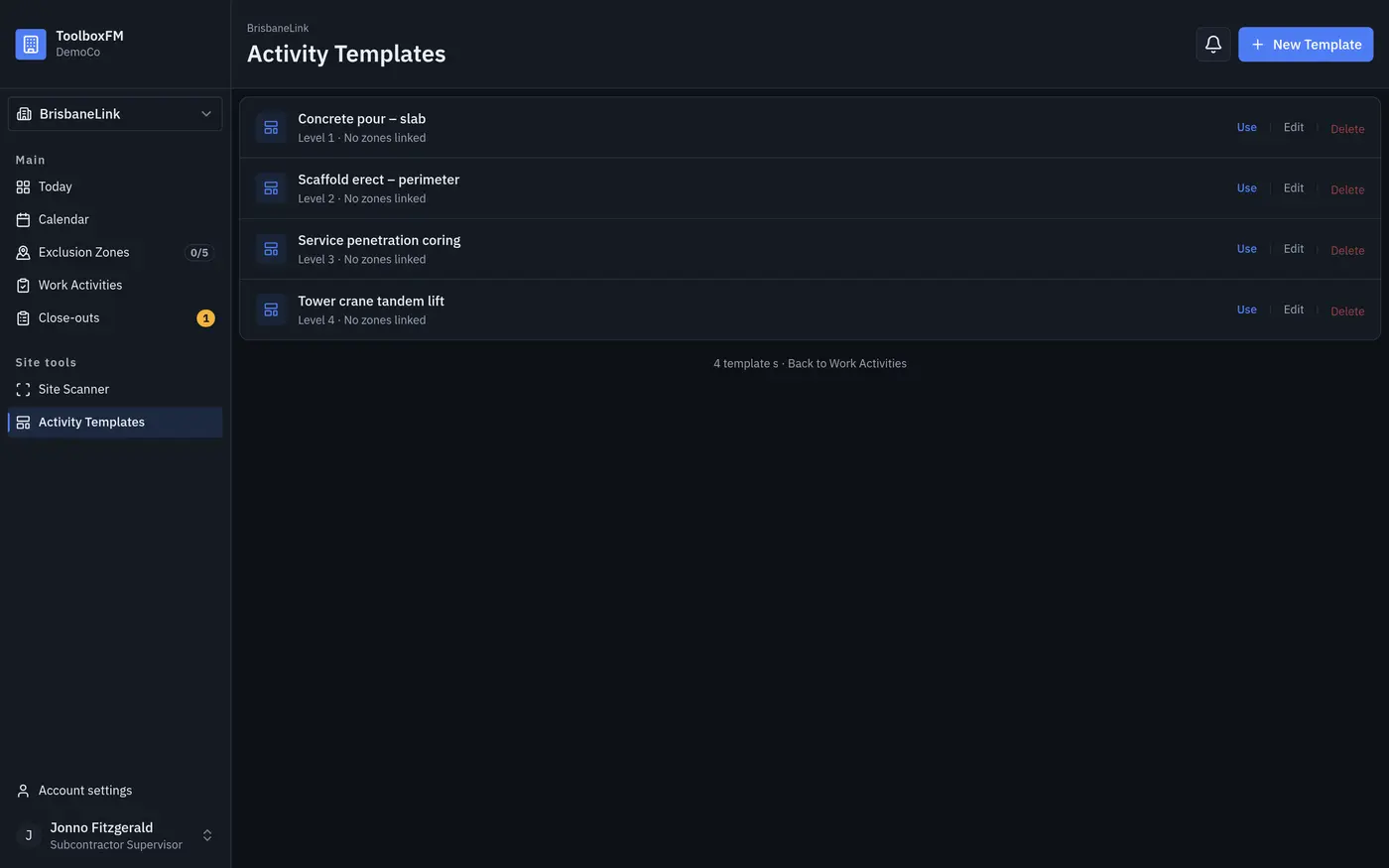Click the BrisbaneLink building icon in the selector
Screen dimensions: 1389x868
pyautogui.click(x=24, y=114)
